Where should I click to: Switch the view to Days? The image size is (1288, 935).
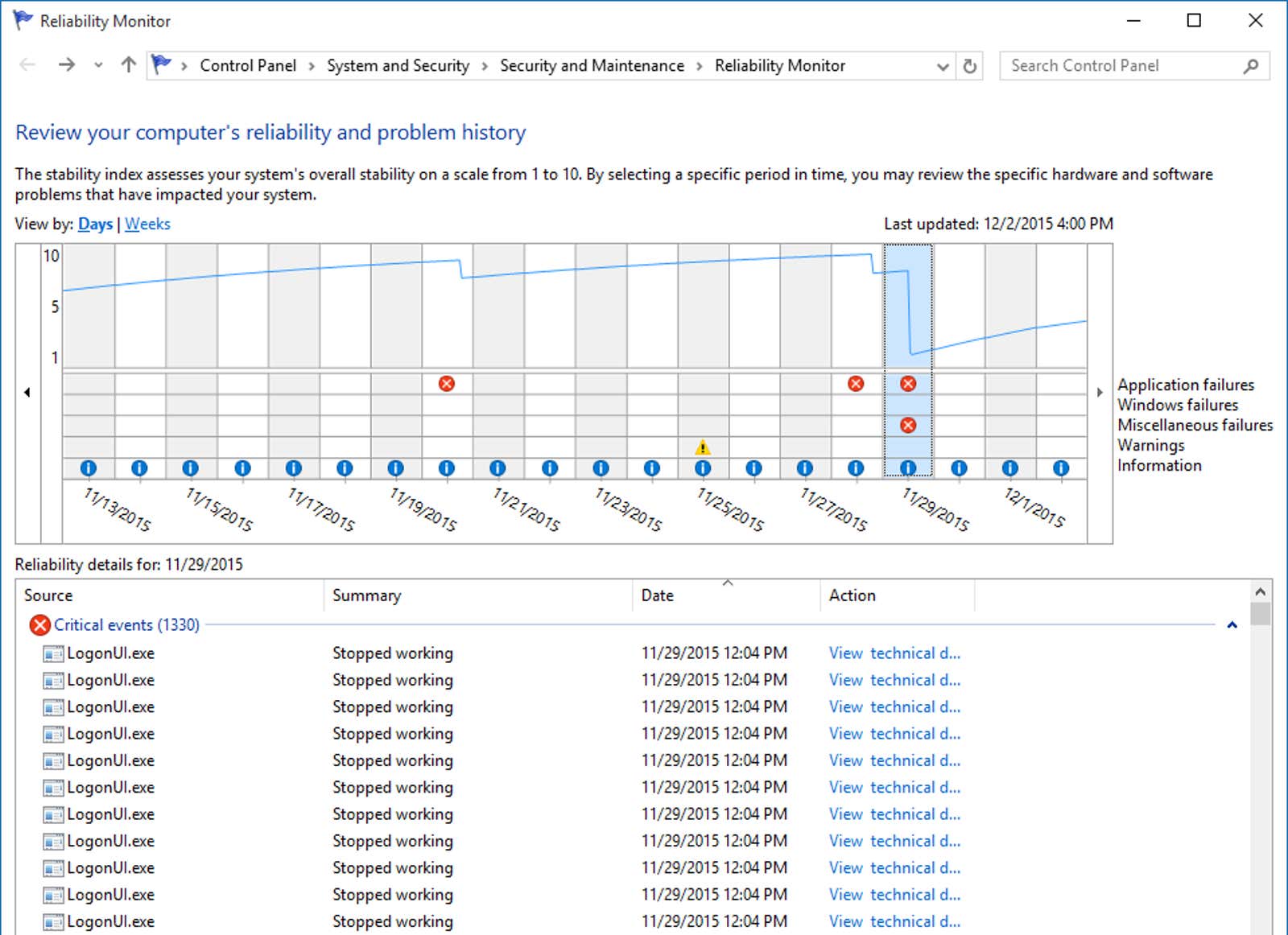coord(95,224)
